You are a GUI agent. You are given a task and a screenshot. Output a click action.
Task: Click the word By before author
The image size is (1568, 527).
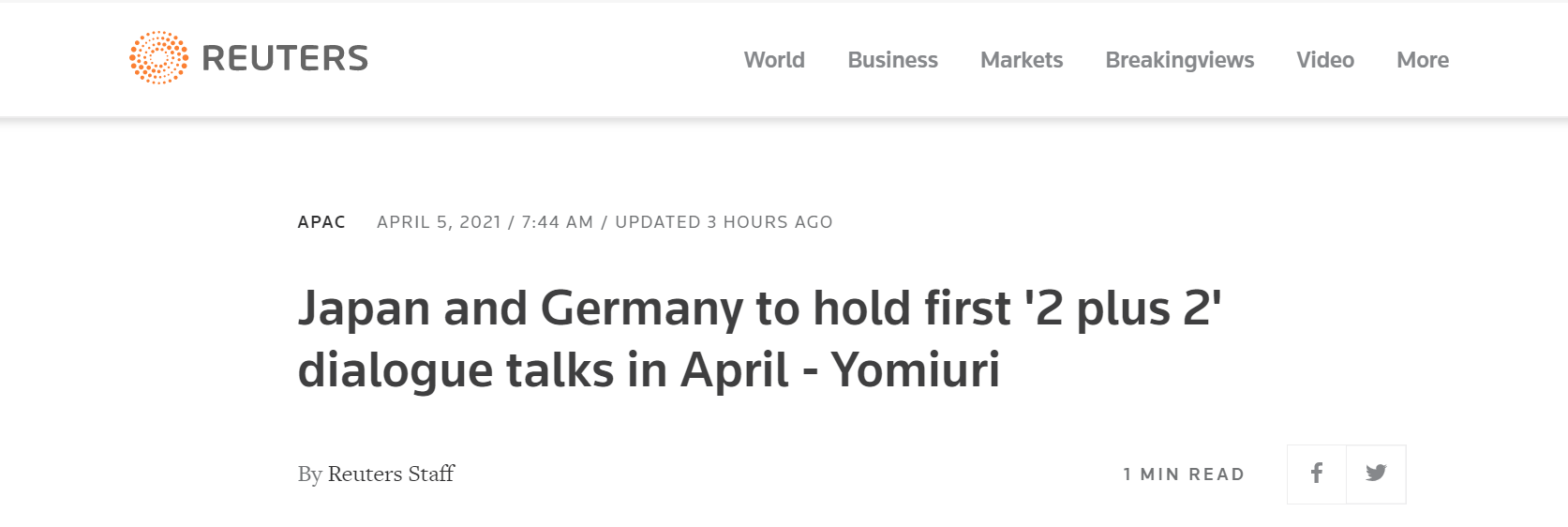coord(310,474)
